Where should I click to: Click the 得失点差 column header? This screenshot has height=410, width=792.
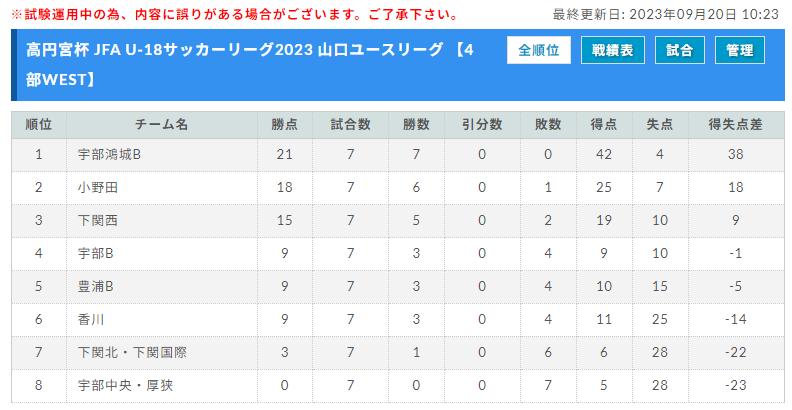[735, 125]
